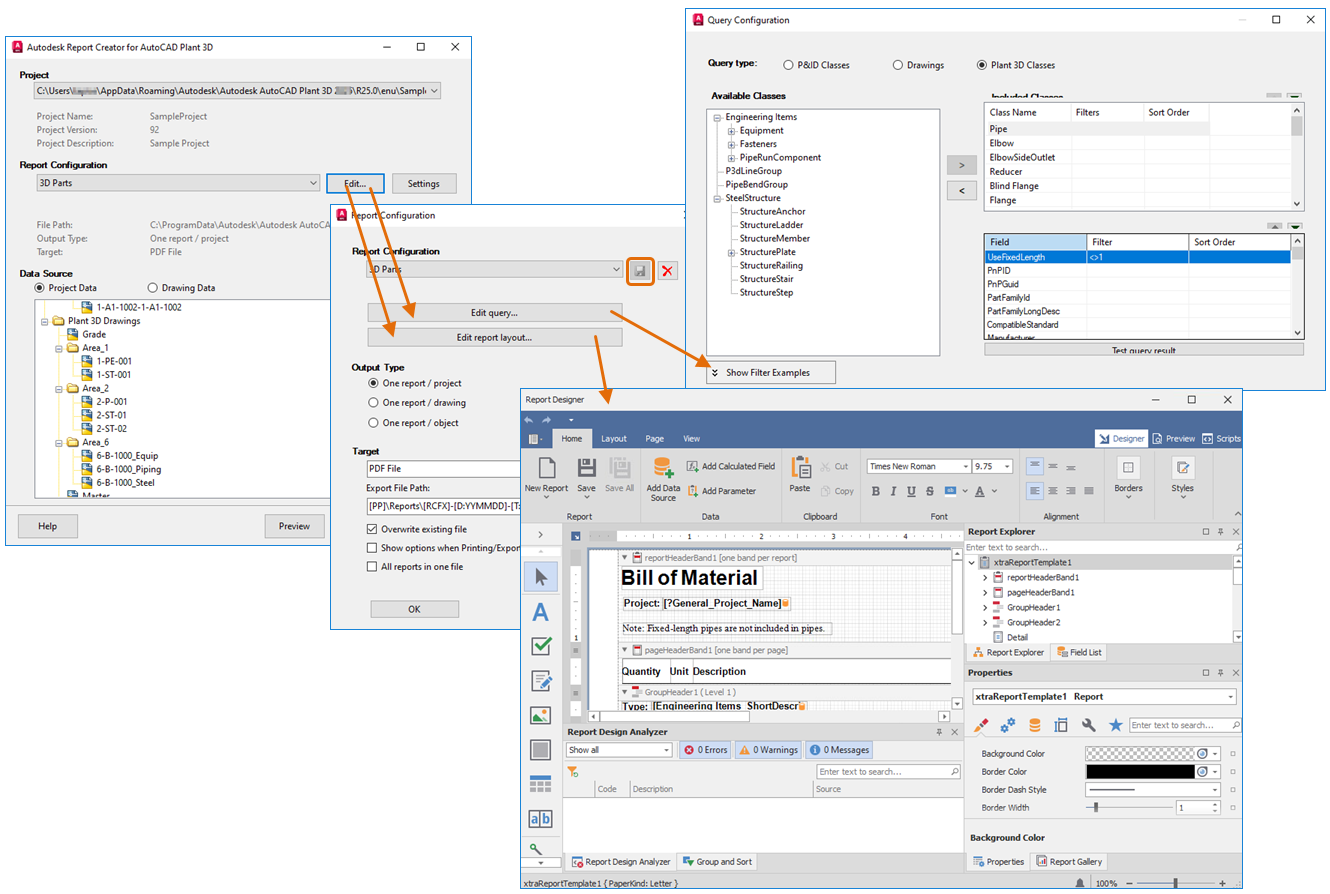Choose One report / drawing output type
This screenshot has height=894, width=1330.
coord(374,403)
